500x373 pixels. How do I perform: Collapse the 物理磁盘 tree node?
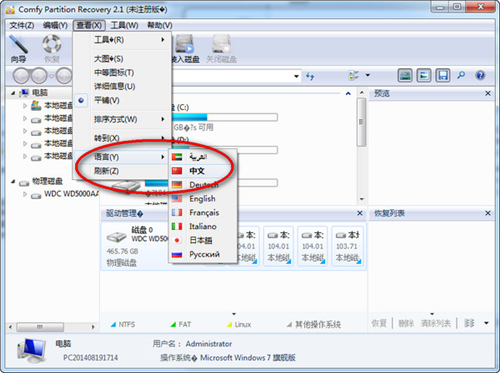pos(13,182)
